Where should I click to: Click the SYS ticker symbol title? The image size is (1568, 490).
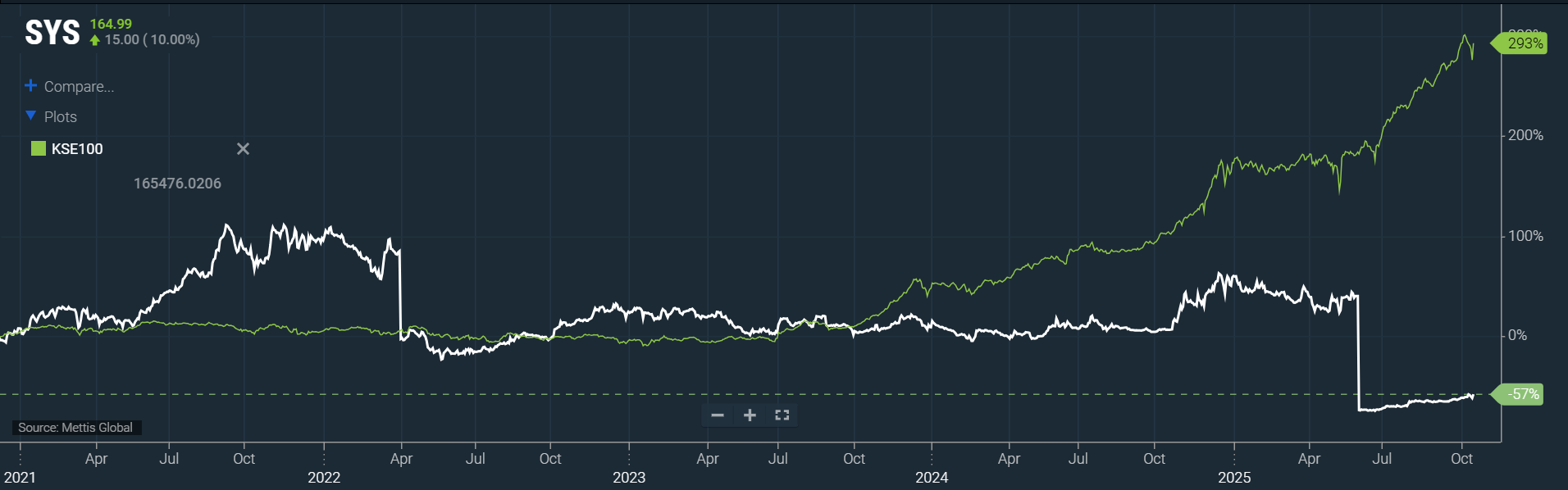(52, 33)
